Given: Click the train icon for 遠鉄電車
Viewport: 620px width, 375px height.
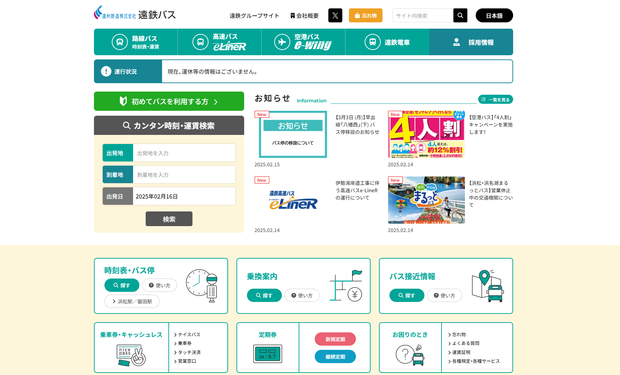Looking at the screenshot, I should [x=372, y=42].
